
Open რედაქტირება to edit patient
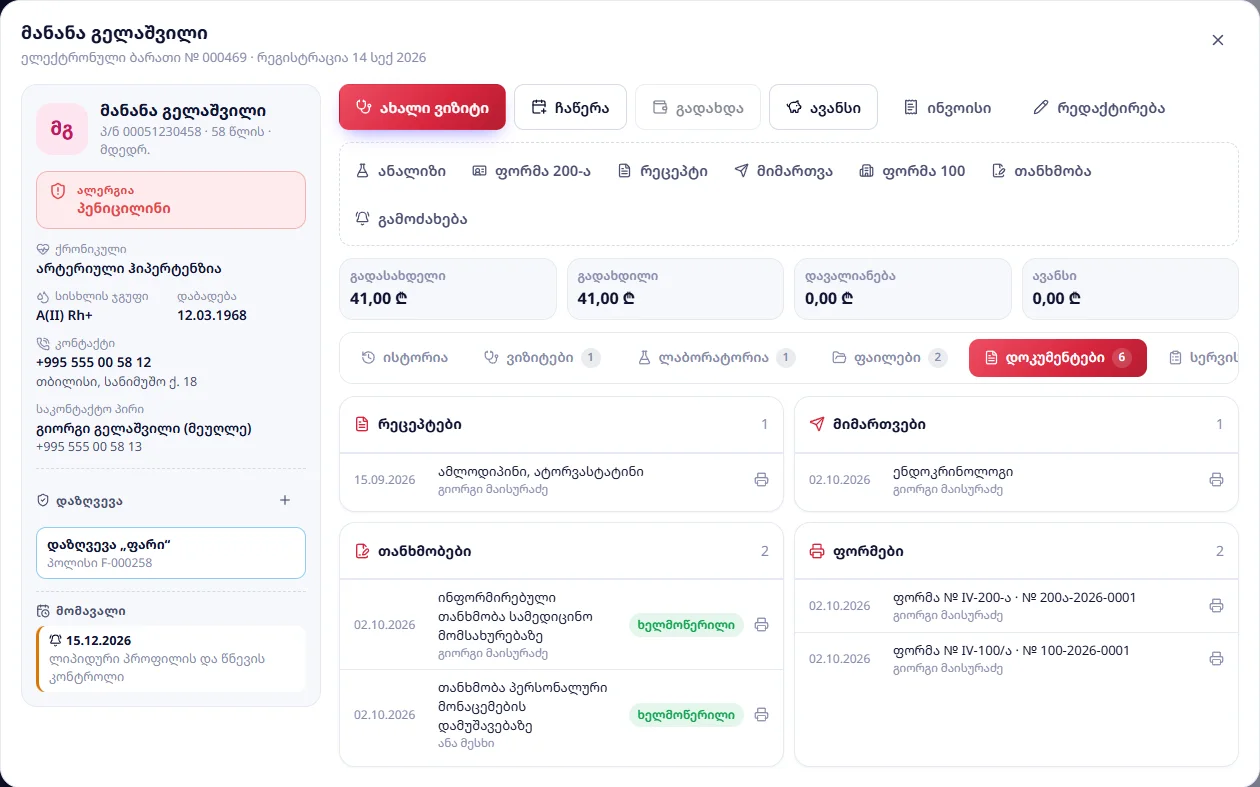click(x=1099, y=107)
